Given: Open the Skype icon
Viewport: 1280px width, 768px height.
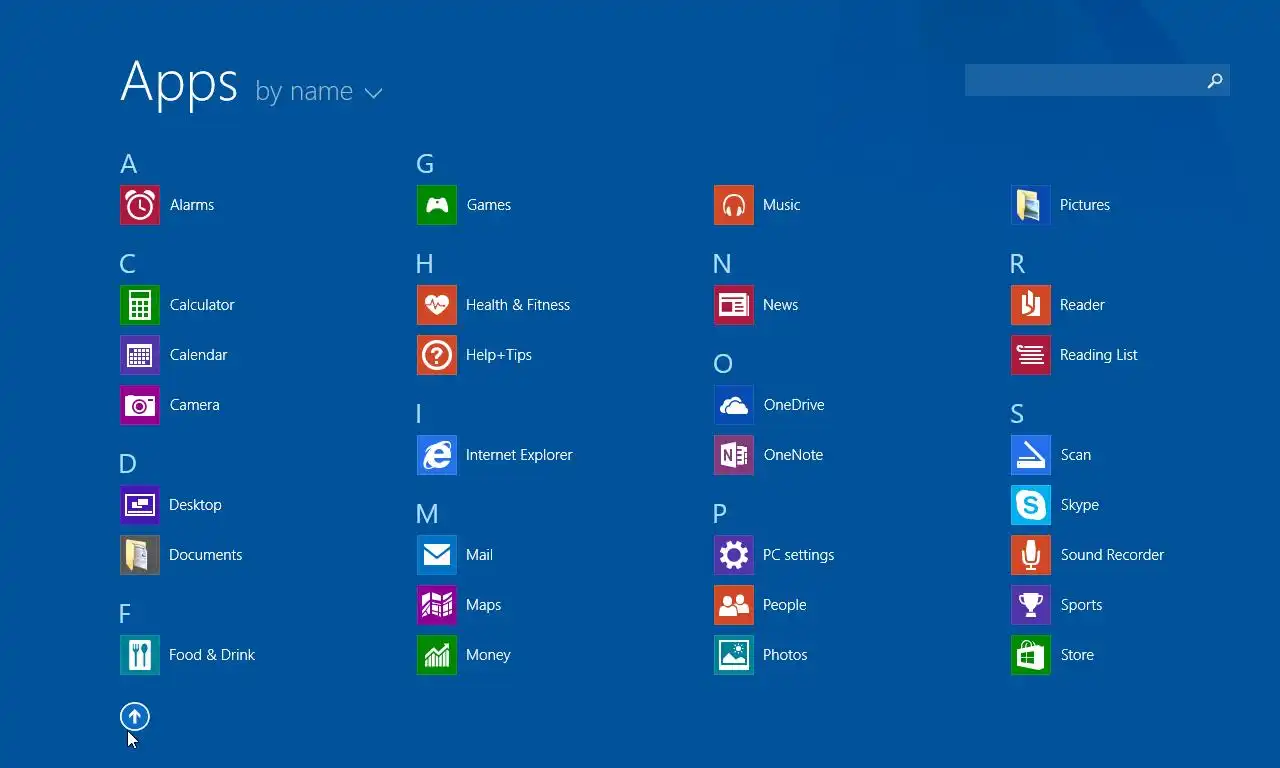Looking at the screenshot, I should [x=1031, y=505].
